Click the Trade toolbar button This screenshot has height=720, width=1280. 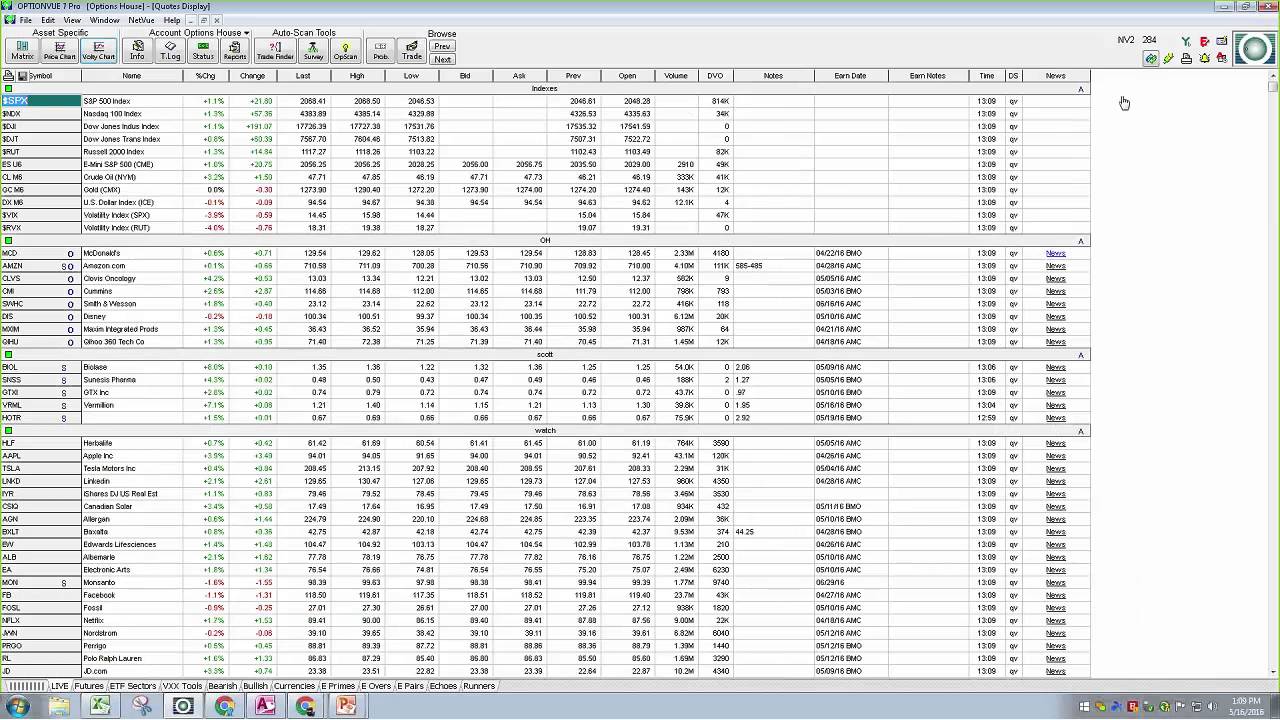(x=411, y=50)
